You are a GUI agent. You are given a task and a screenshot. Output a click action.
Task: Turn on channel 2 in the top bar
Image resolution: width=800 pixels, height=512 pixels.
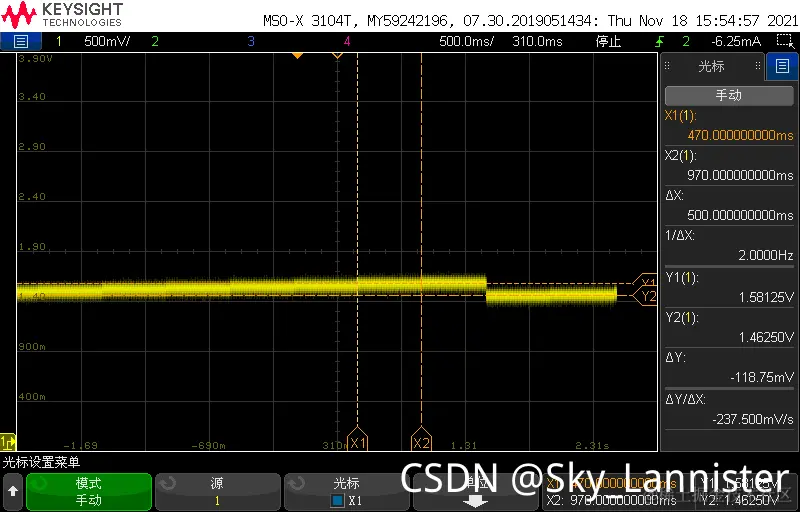155,41
